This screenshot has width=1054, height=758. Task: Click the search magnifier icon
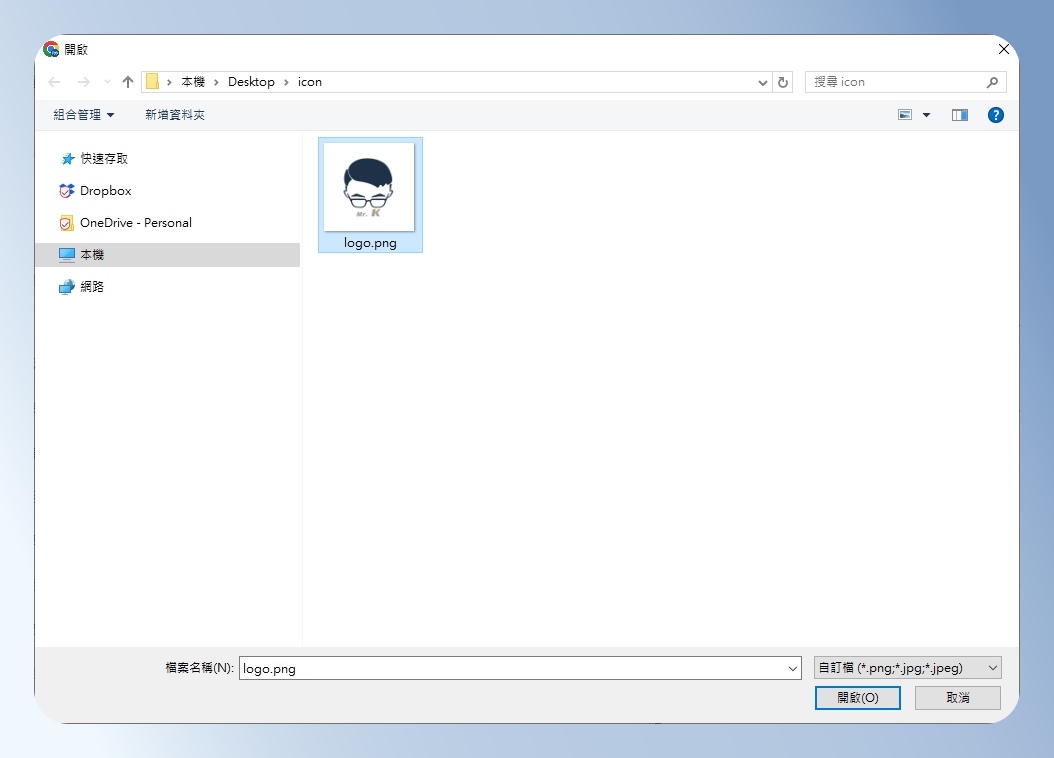992,82
